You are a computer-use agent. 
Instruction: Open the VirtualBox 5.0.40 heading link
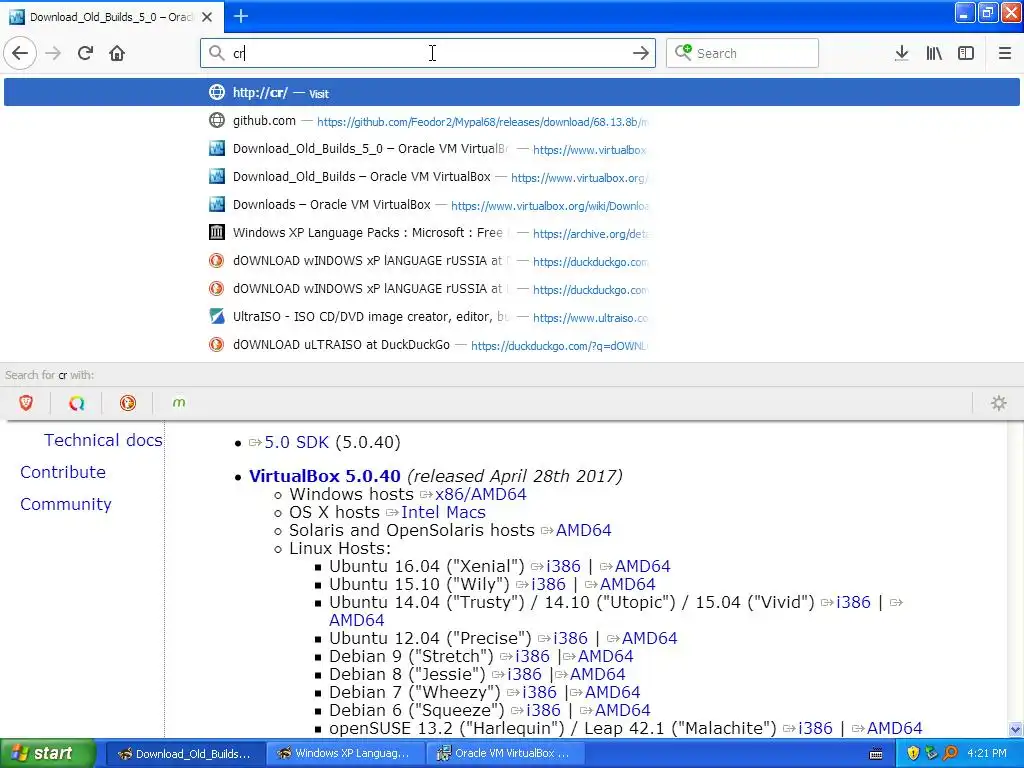(x=325, y=476)
